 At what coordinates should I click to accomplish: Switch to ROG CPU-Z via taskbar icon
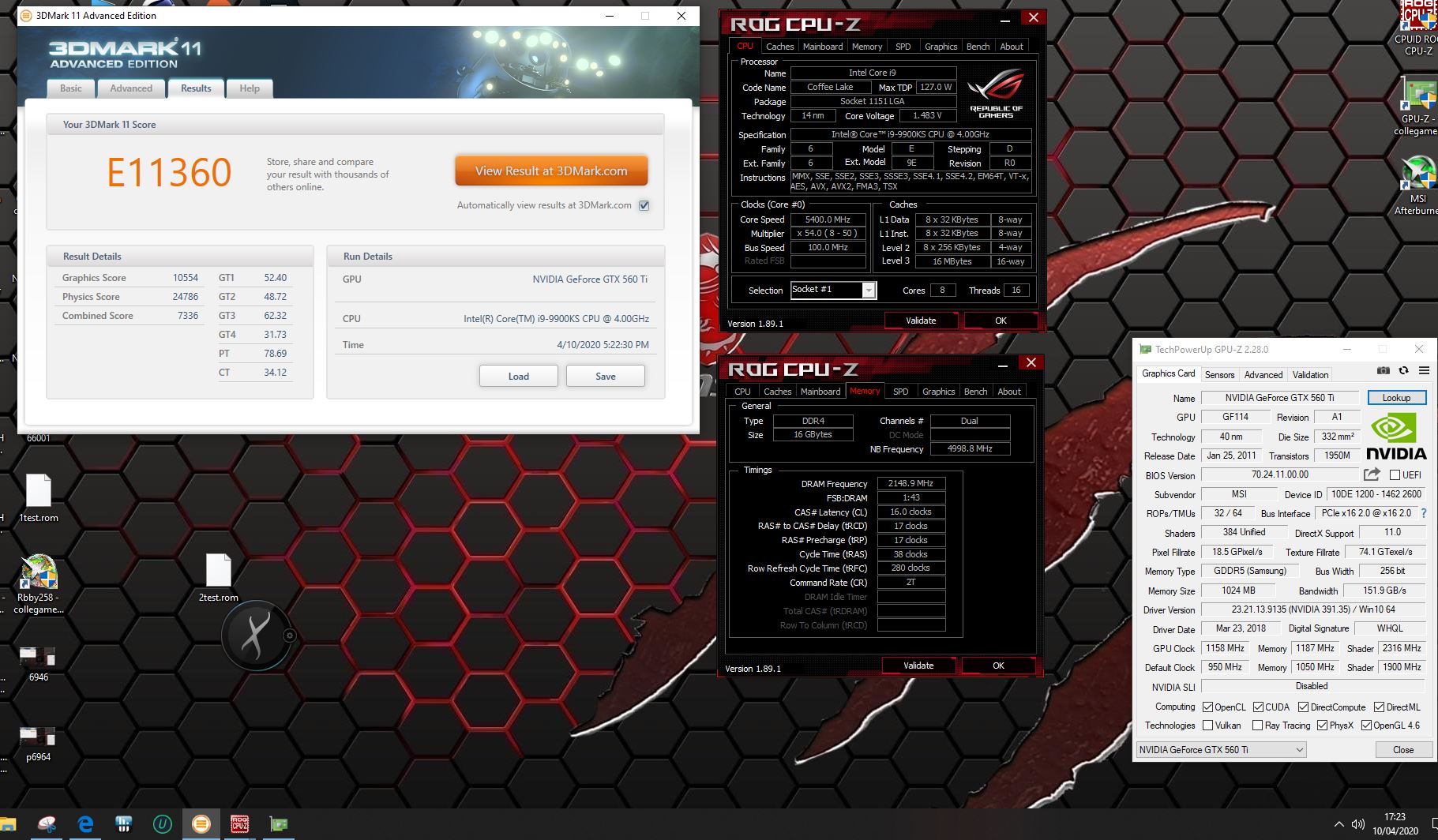point(240,824)
